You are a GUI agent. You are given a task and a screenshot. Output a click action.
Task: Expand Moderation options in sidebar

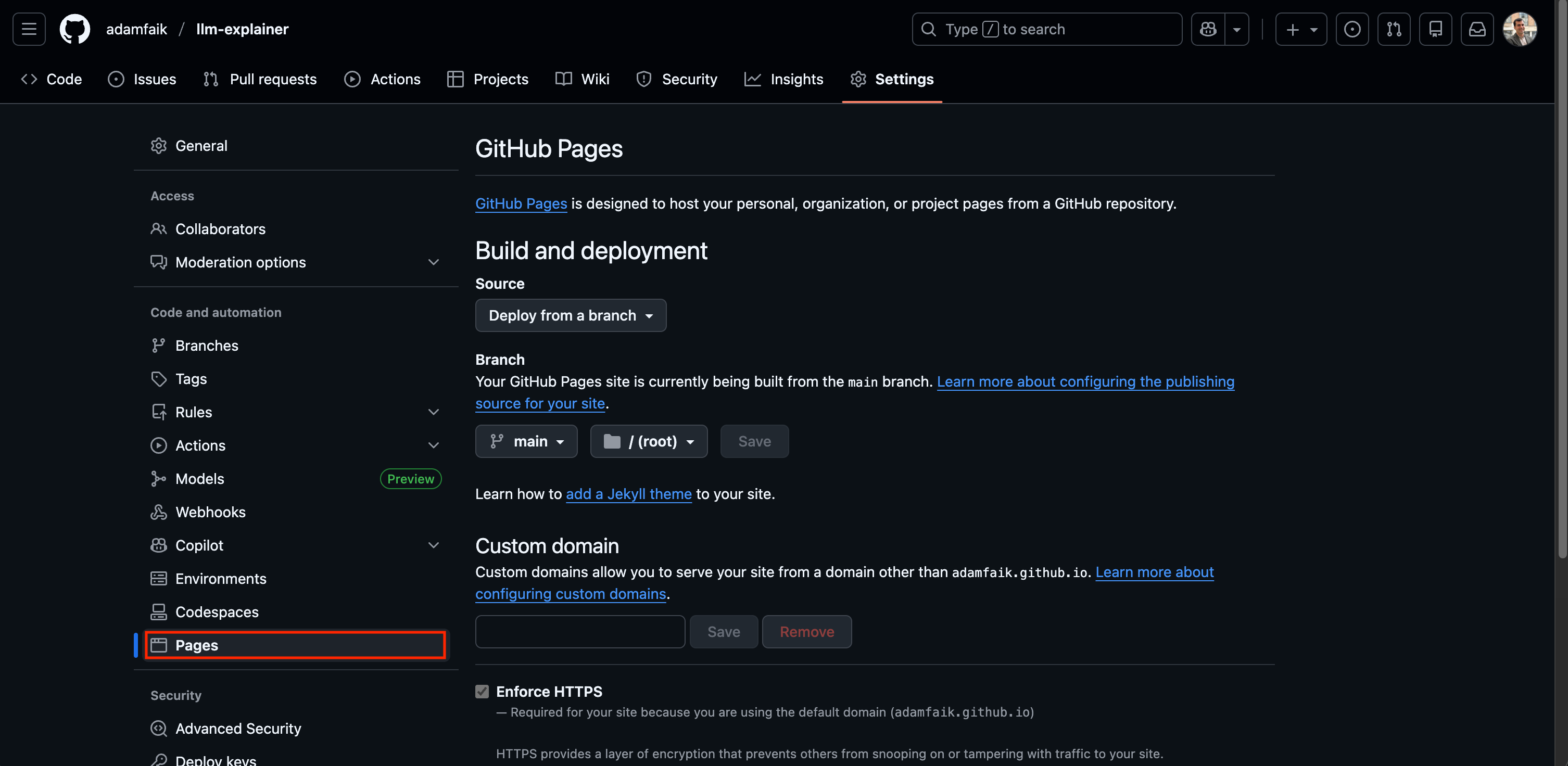433,262
